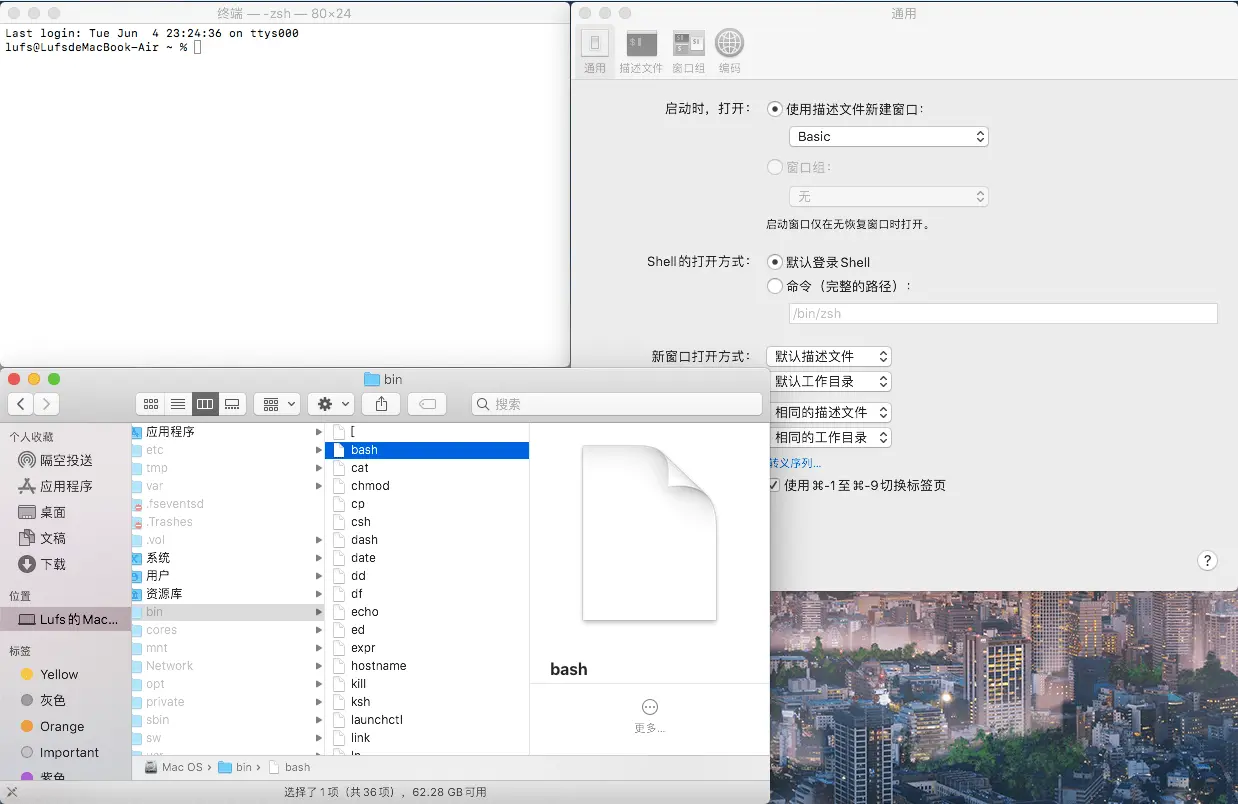Open Finder action gear dropdown menu

[331, 404]
